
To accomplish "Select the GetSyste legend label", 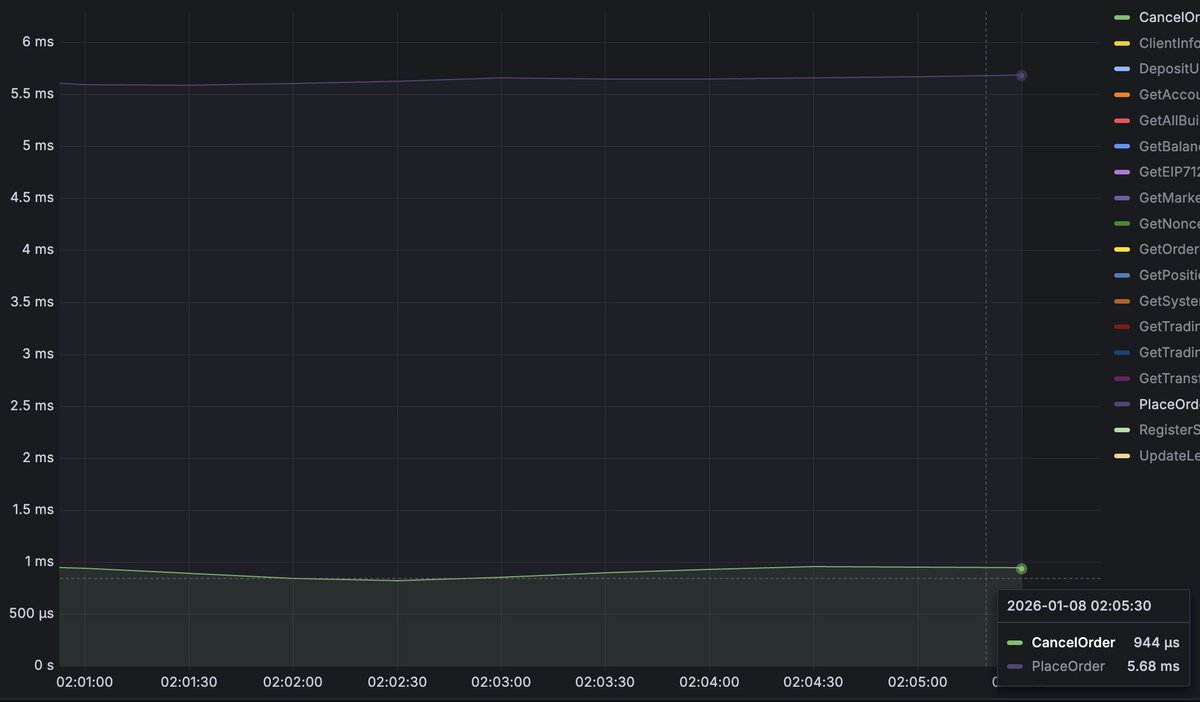I will (x=1169, y=301).
